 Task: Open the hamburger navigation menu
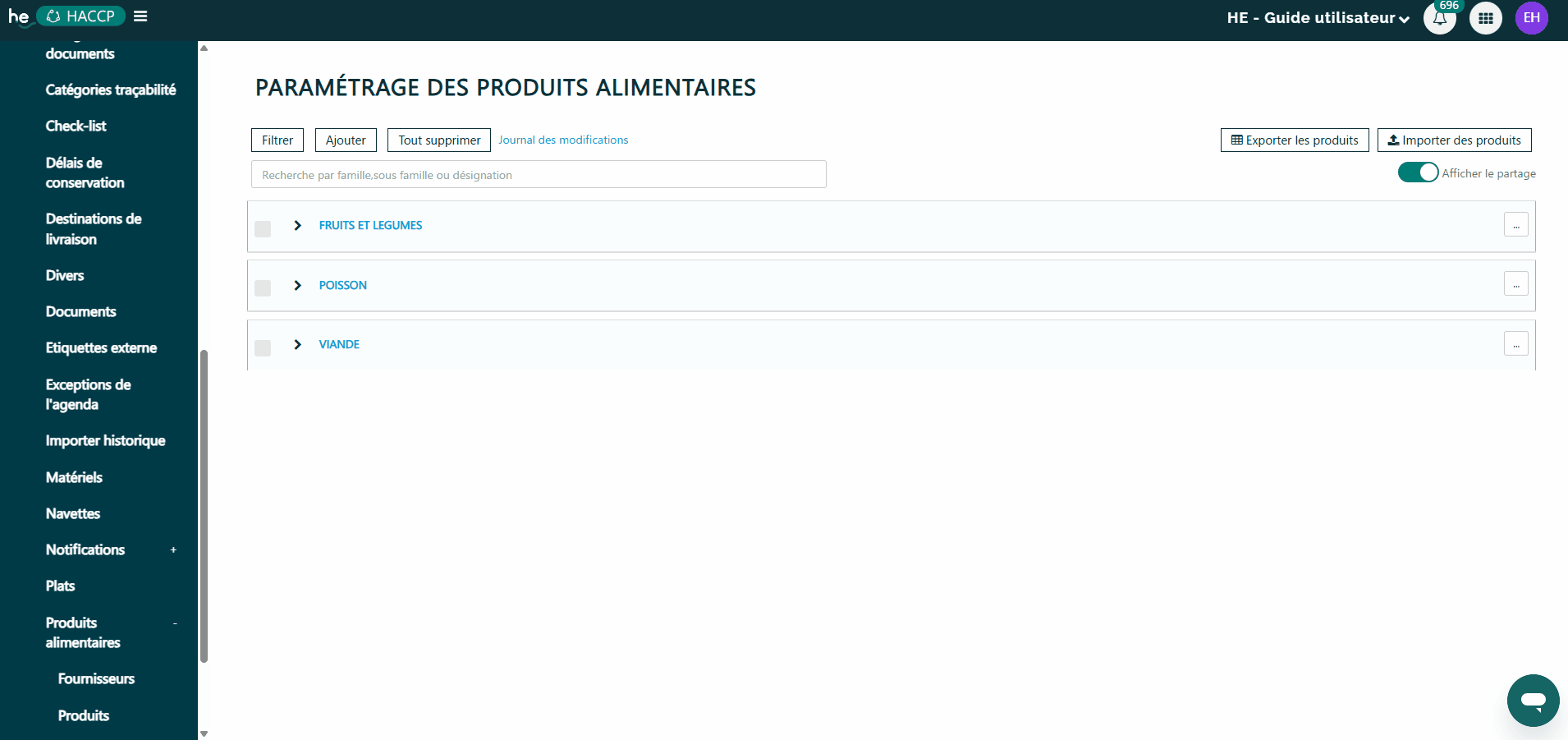click(x=140, y=16)
